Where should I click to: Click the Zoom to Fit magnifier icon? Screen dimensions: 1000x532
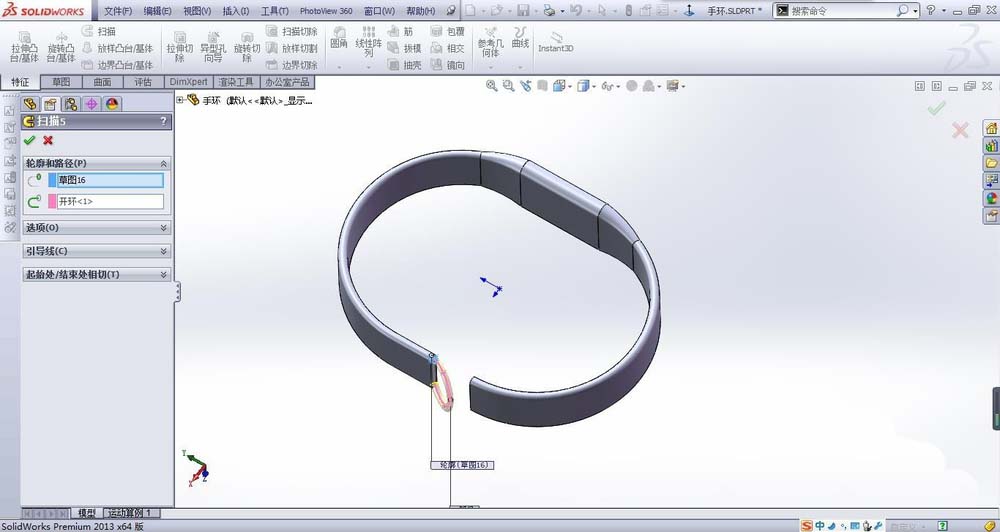click(x=491, y=86)
